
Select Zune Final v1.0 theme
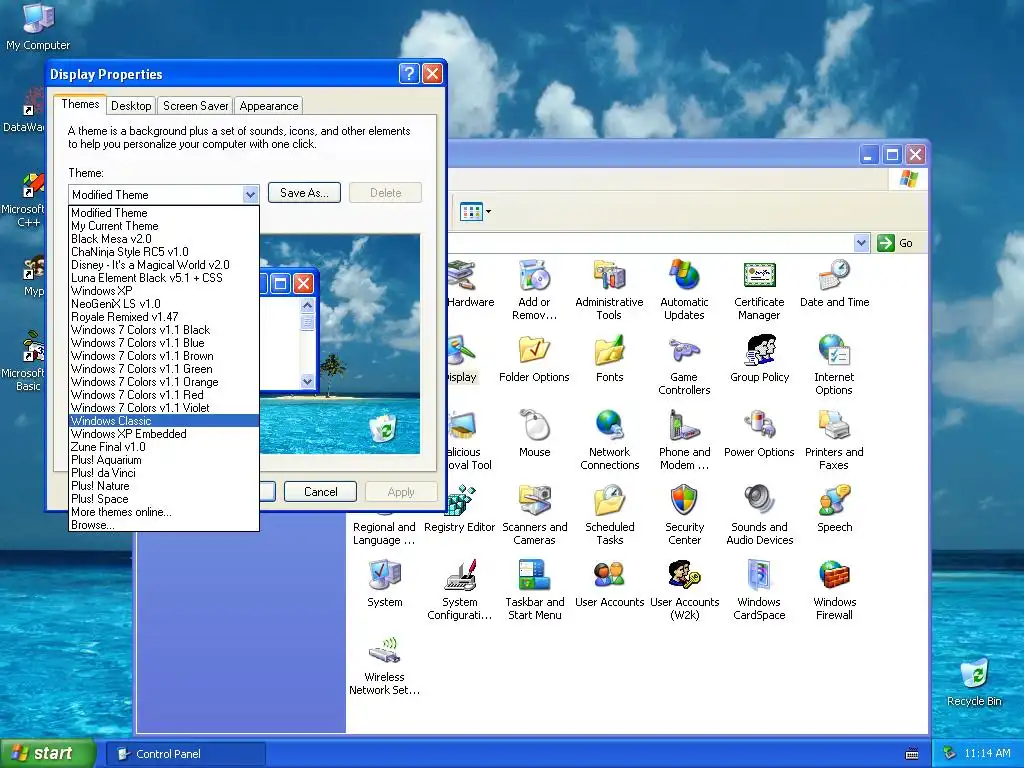coord(164,447)
